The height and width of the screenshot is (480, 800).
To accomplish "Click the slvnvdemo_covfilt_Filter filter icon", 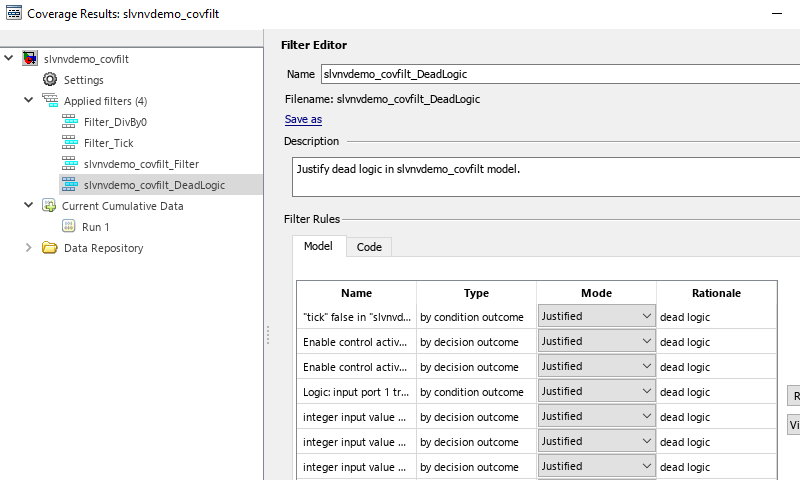I will click(x=69, y=164).
